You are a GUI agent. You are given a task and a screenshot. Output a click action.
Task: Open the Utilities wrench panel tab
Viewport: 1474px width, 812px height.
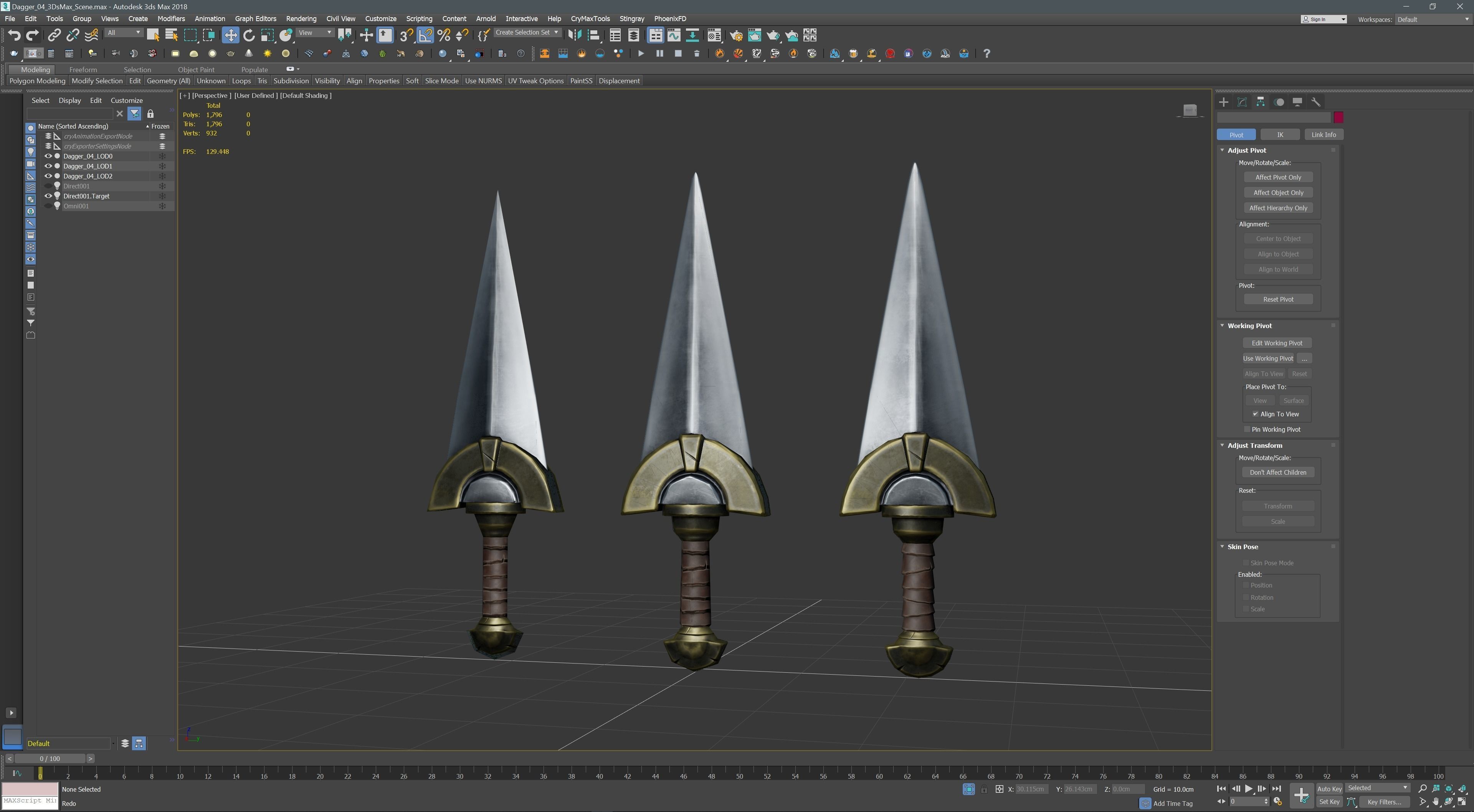coord(1316,102)
